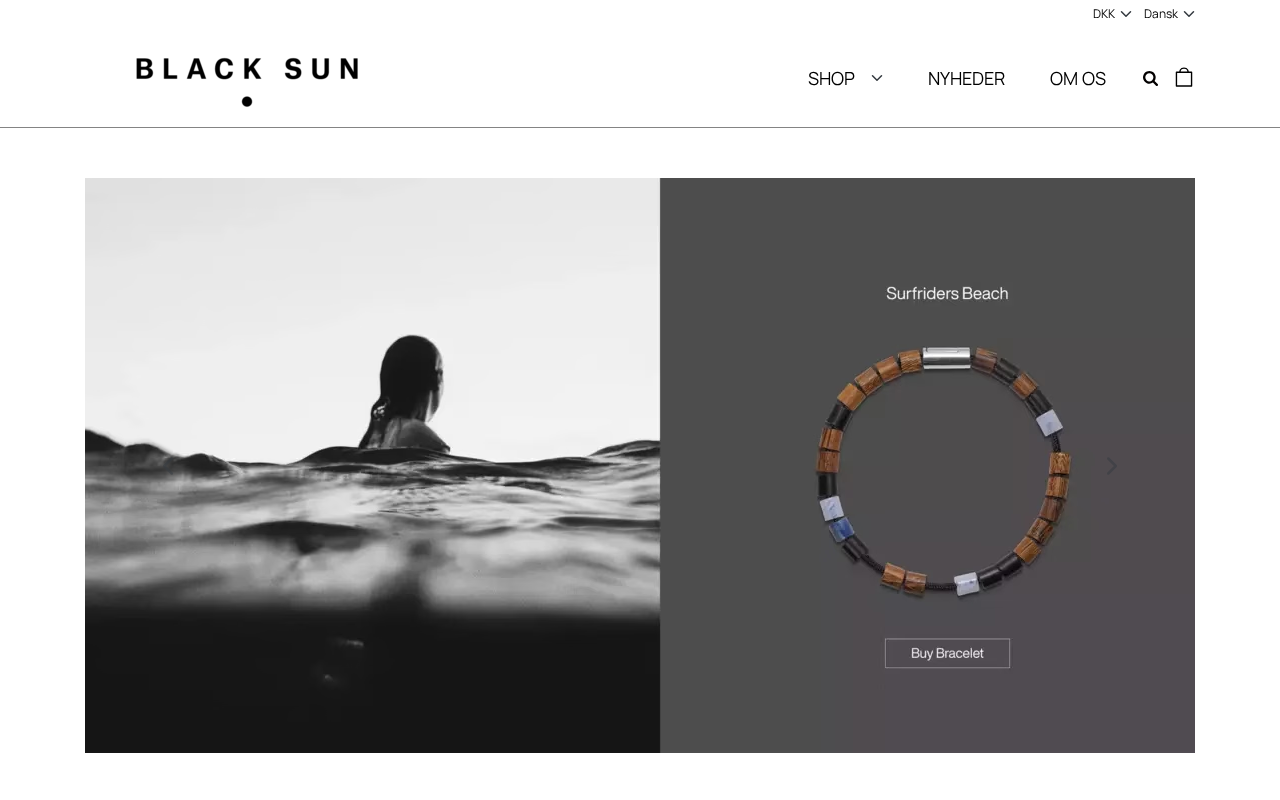Click the black dot under the logo
Screen dimensions: 1280x800
pos(247,101)
